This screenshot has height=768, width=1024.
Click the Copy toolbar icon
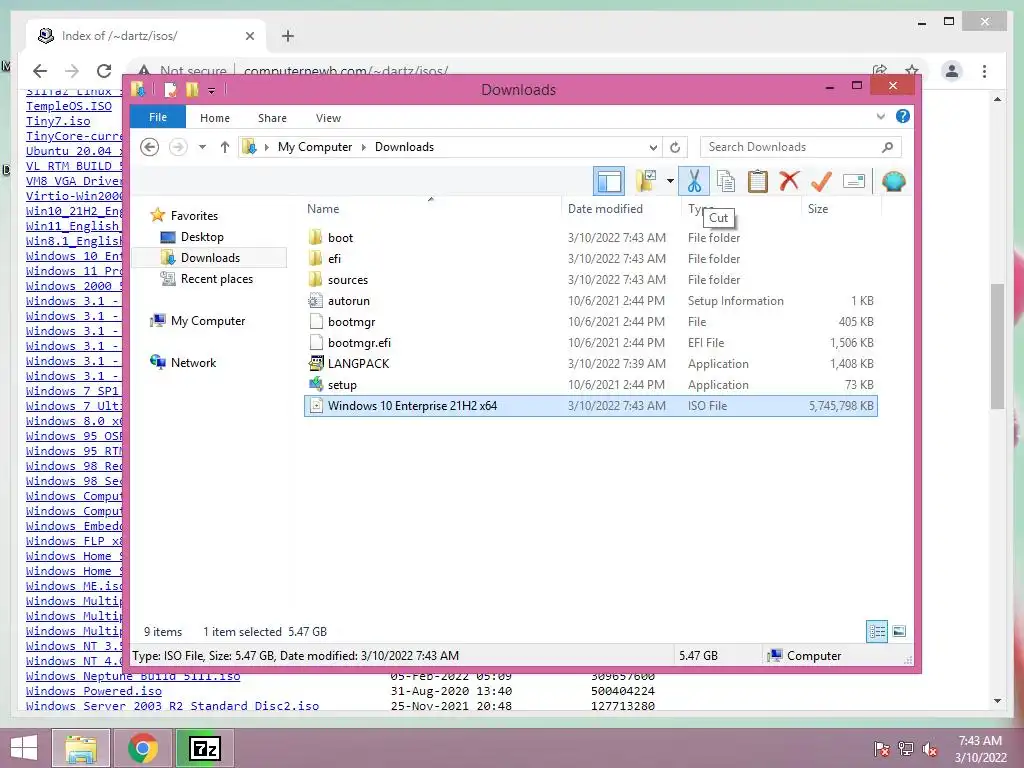(x=726, y=181)
